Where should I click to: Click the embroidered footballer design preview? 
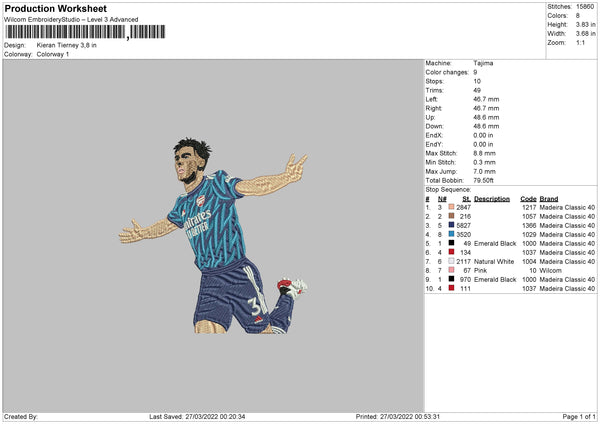click(x=213, y=235)
